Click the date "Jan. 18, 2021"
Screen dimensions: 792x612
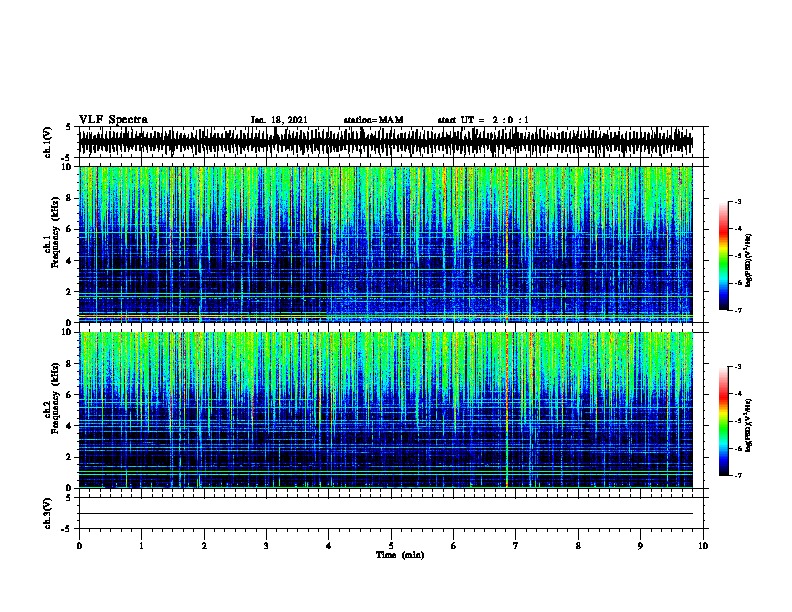coord(279,120)
